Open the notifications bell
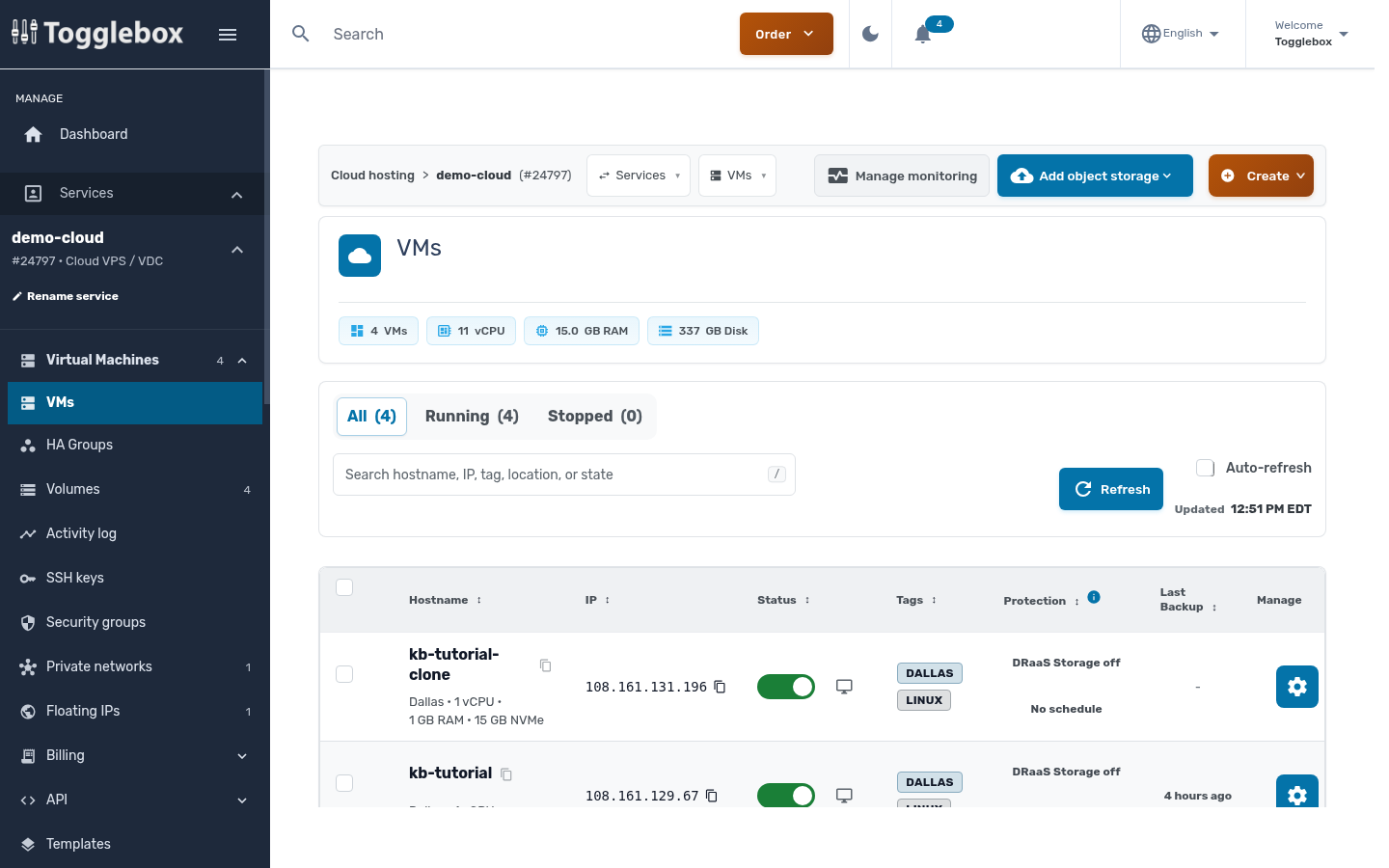 pos(923,35)
